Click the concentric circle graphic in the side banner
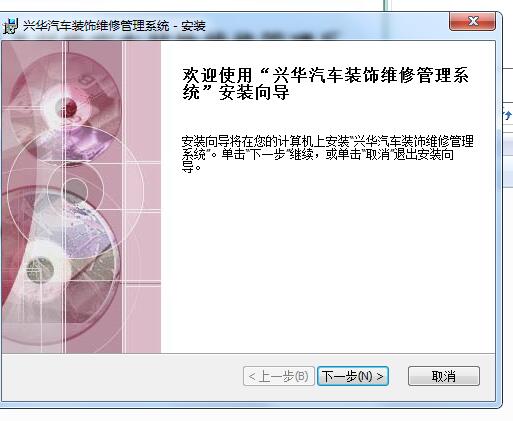This screenshot has width=513, height=421. coord(75,189)
